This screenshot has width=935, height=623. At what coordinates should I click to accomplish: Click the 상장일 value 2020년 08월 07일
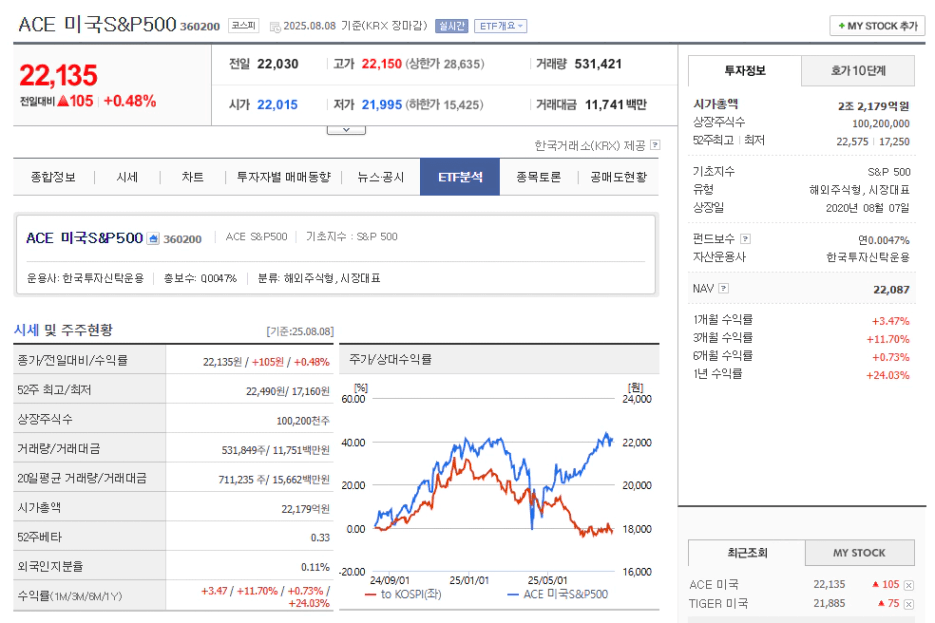(868, 208)
